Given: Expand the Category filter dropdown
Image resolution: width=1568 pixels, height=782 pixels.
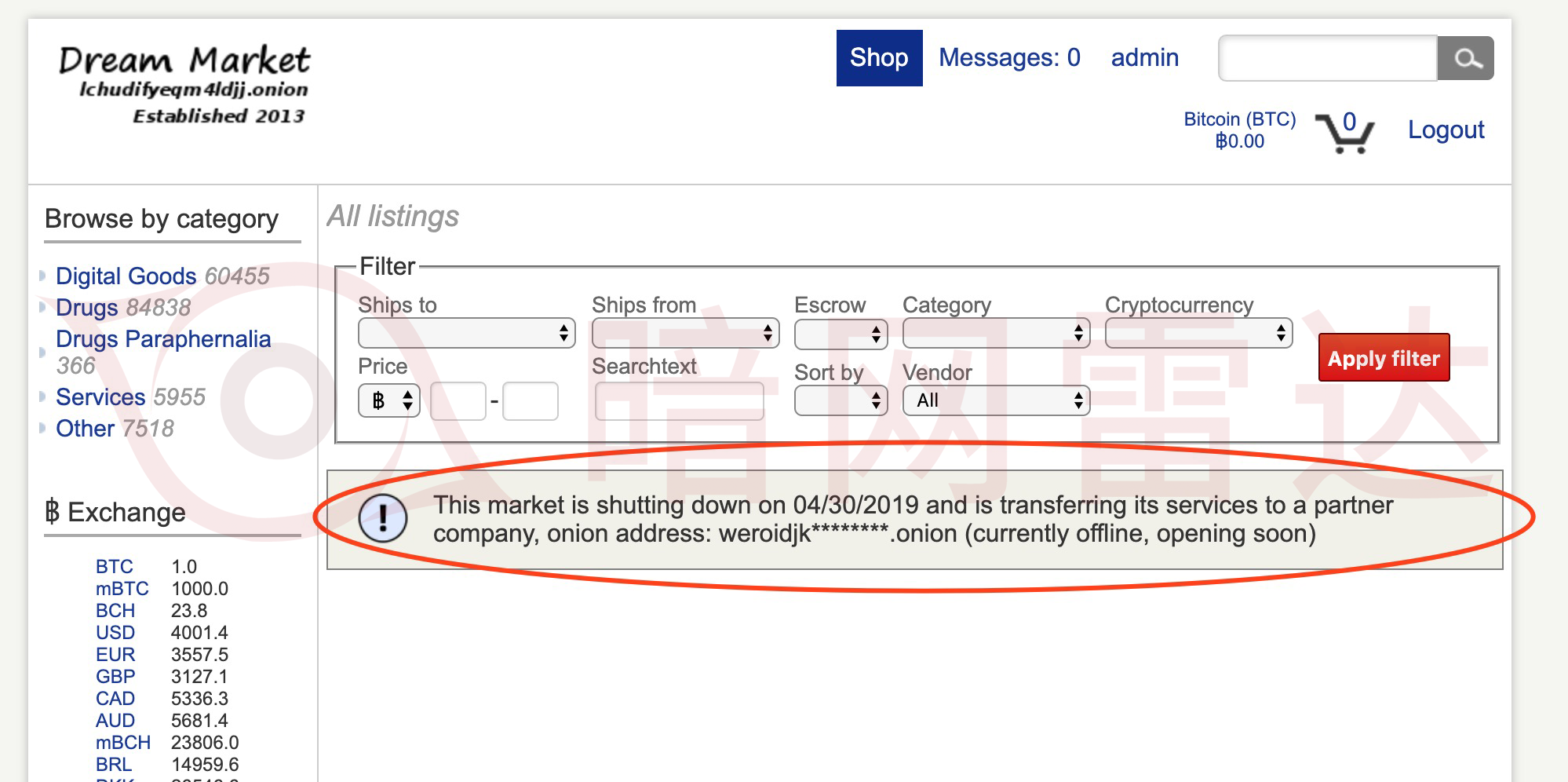Looking at the screenshot, I should 996,334.
